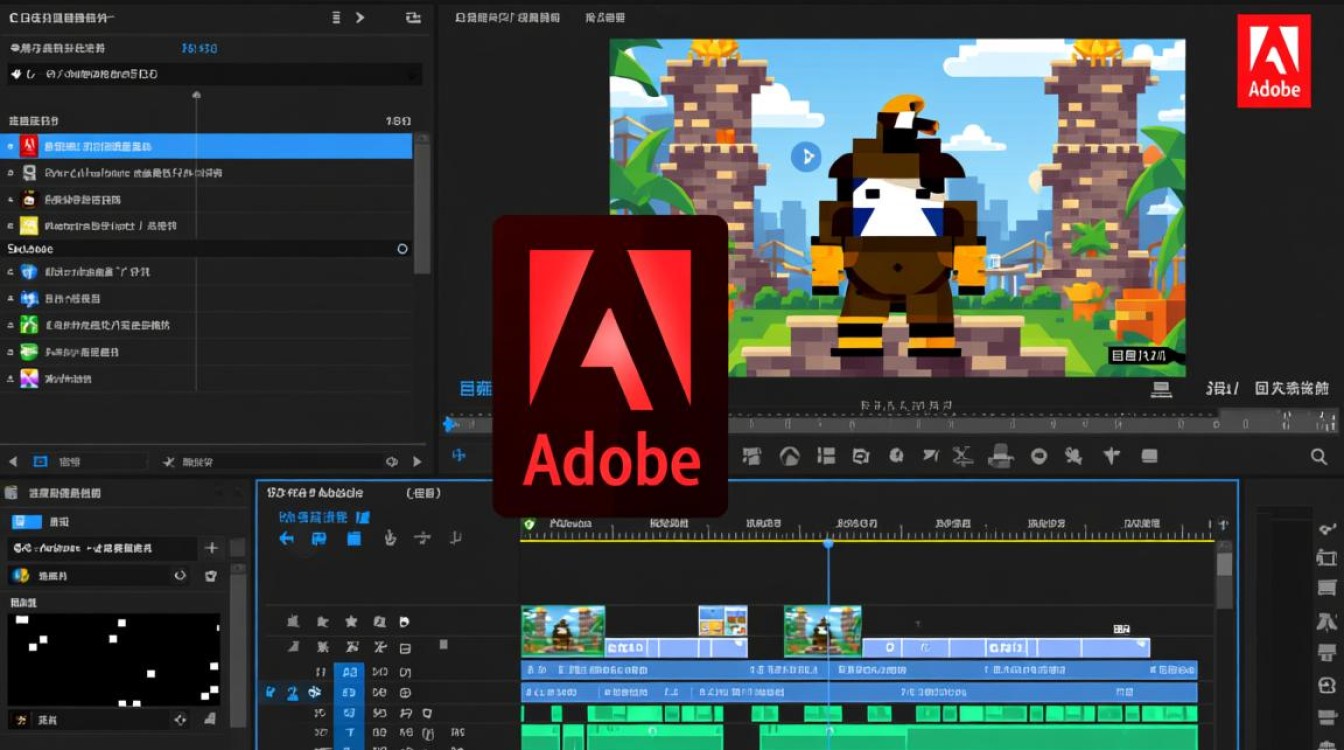The width and height of the screenshot is (1344, 750).
Task: Click the blue play button on the preview video
Action: [806, 156]
